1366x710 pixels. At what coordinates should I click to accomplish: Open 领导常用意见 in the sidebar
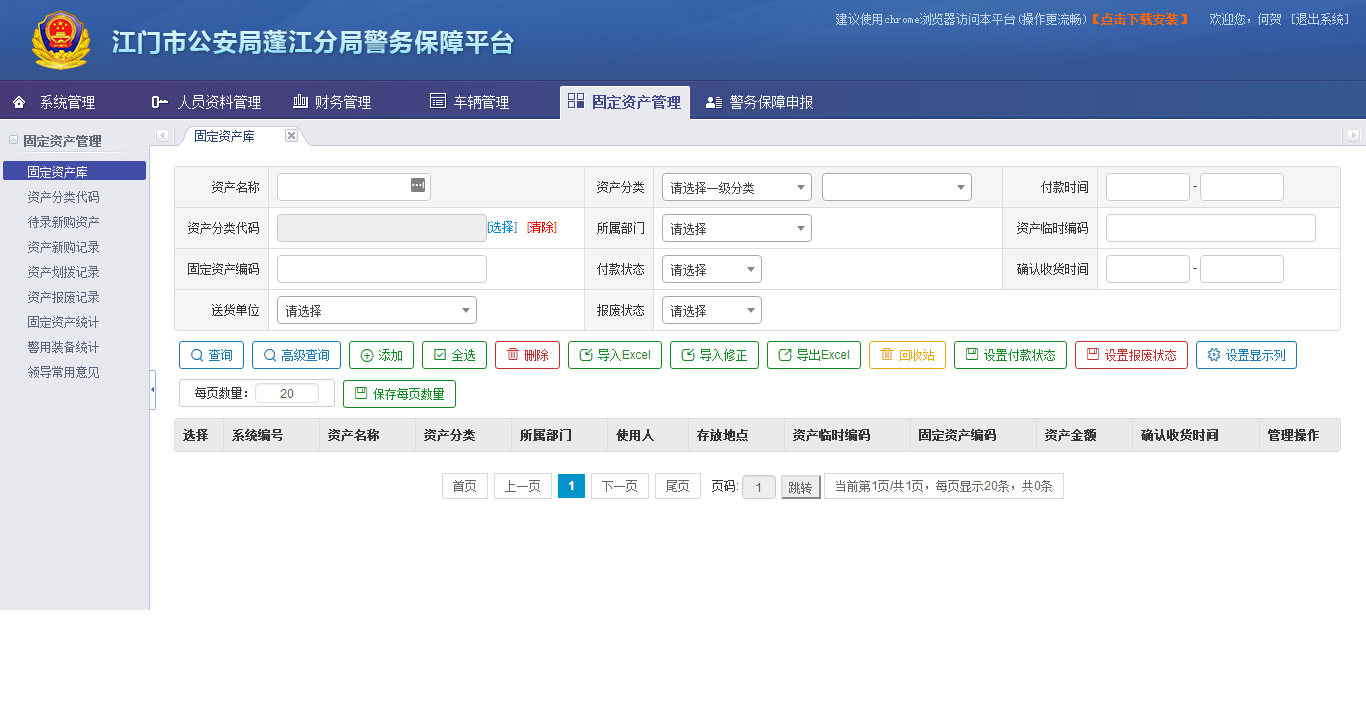point(63,372)
